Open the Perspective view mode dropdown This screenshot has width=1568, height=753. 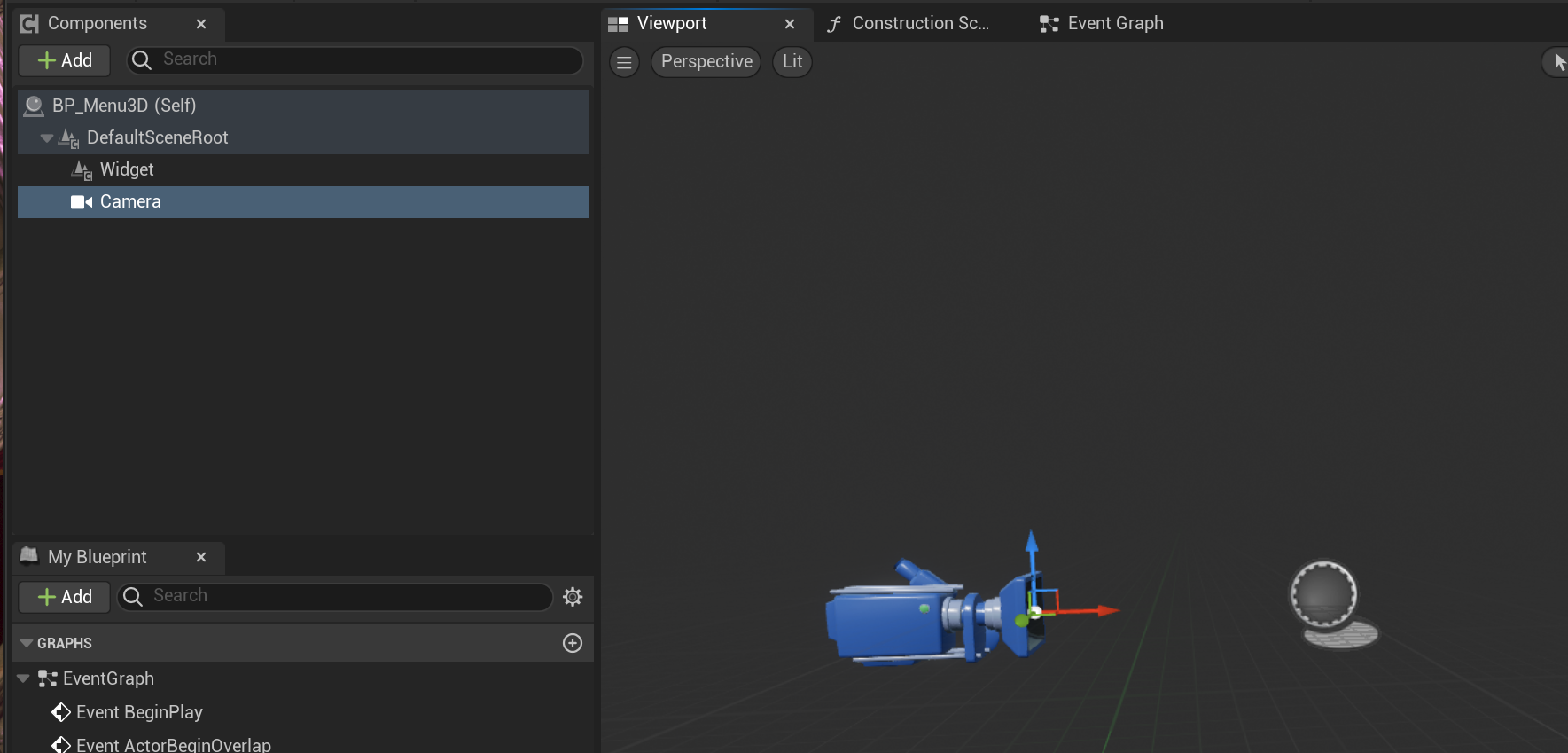pos(706,62)
